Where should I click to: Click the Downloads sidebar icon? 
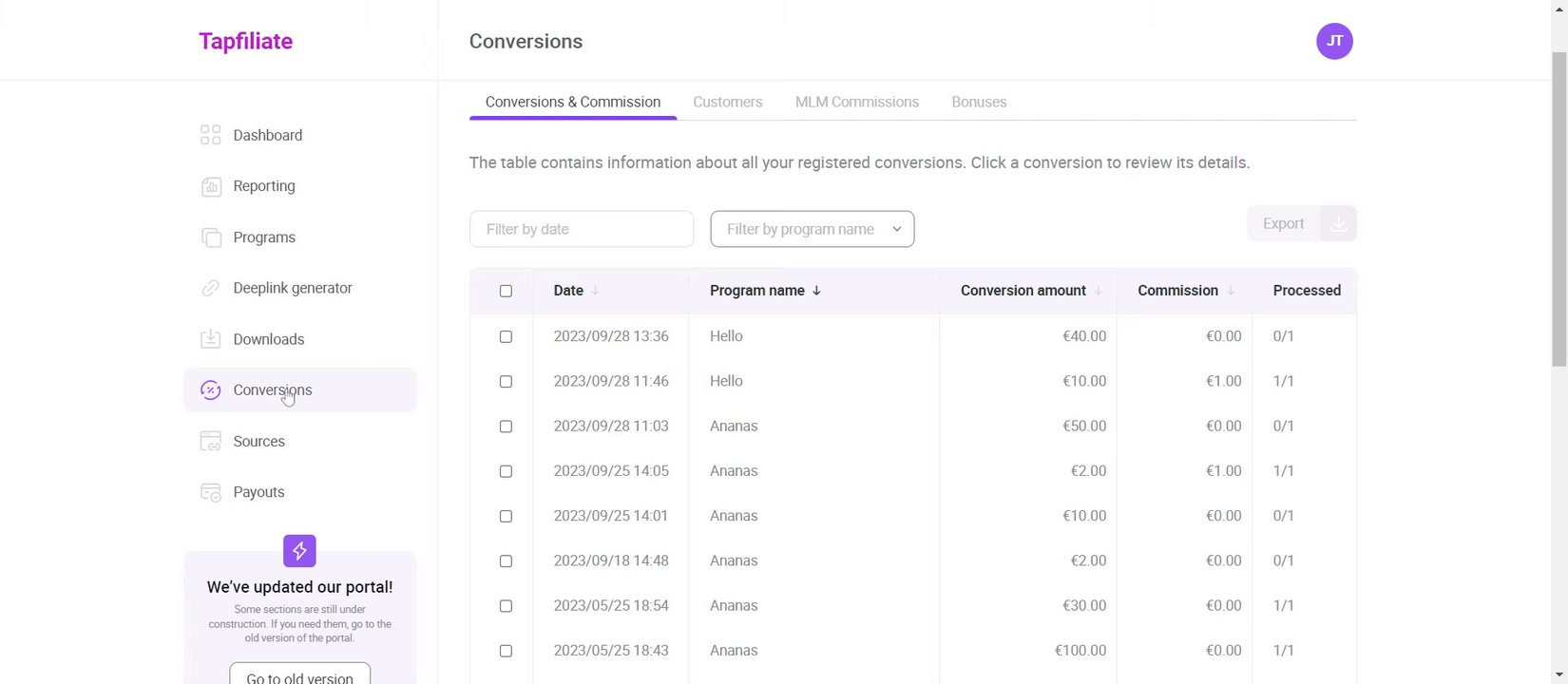(210, 339)
